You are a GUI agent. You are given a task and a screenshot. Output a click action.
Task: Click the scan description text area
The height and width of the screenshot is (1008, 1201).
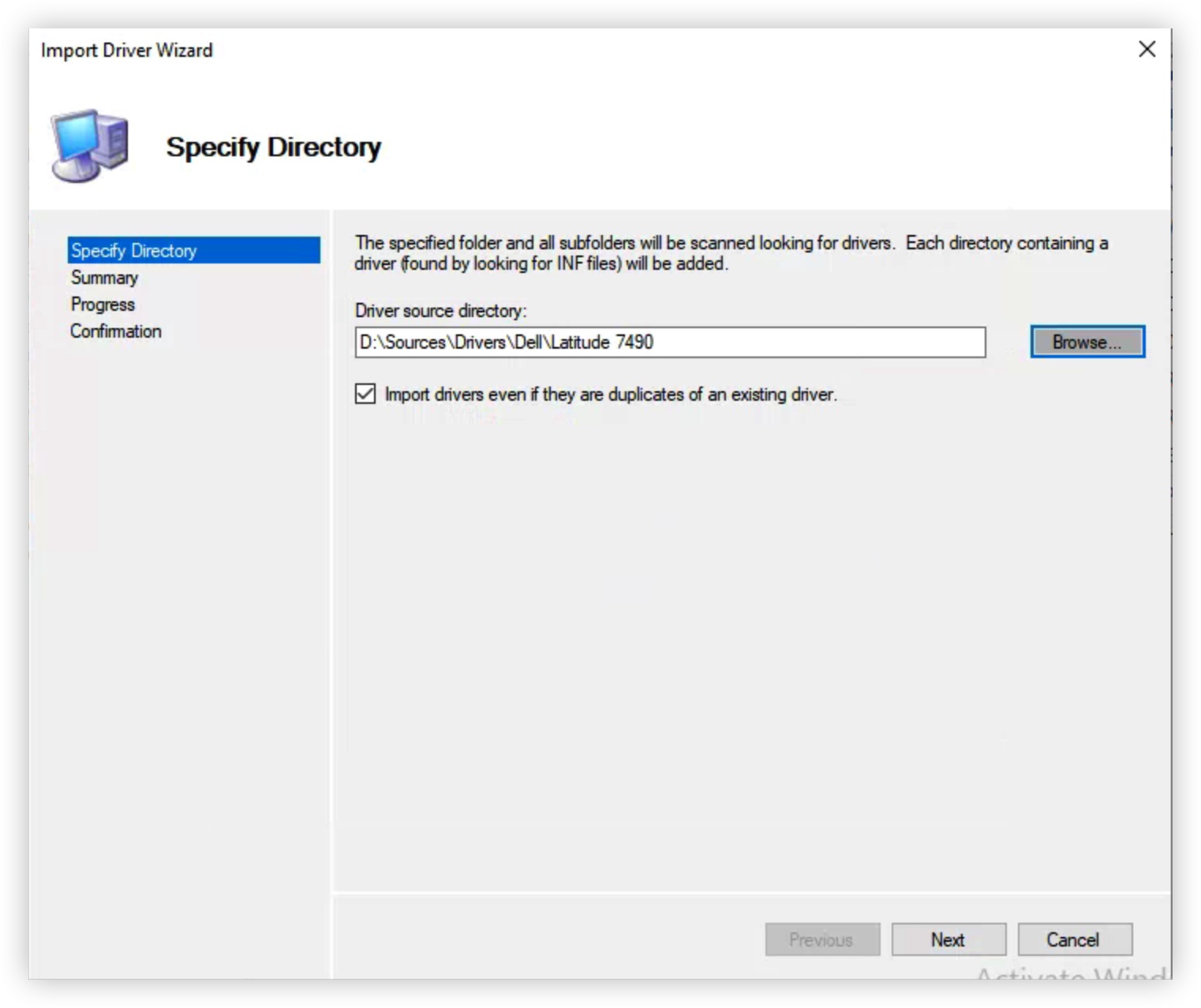click(x=730, y=252)
